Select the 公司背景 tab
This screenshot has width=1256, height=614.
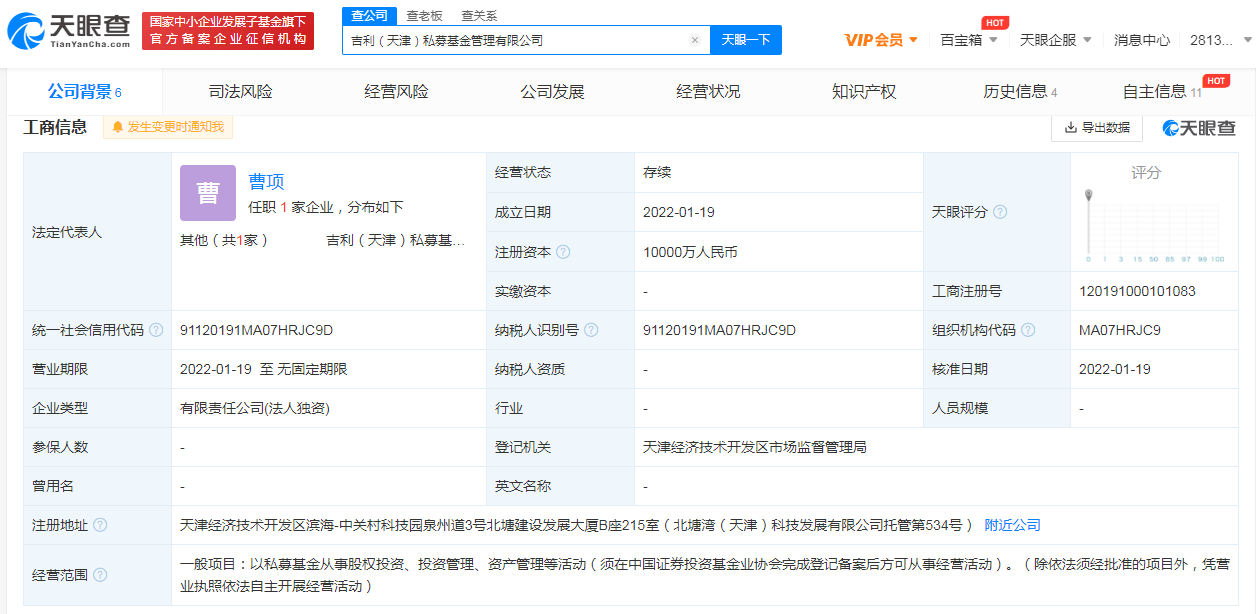pyautogui.click(x=84, y=92)
